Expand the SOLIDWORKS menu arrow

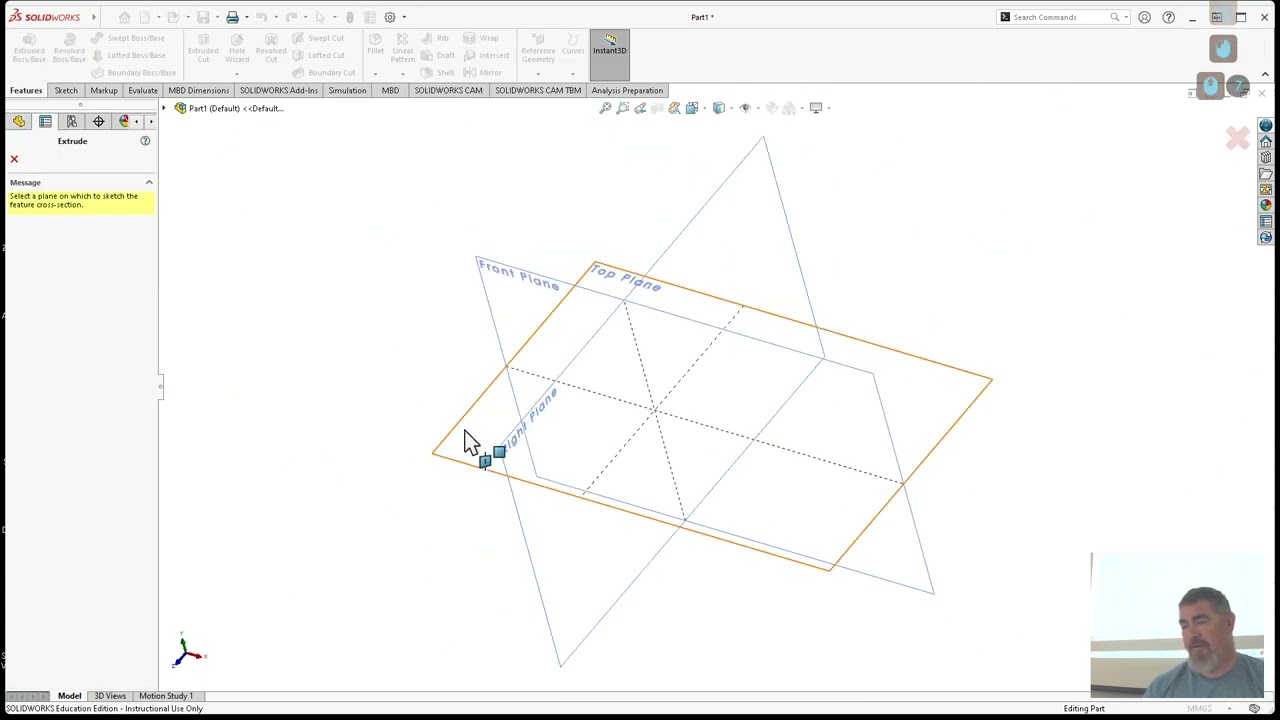click(94, 17)
